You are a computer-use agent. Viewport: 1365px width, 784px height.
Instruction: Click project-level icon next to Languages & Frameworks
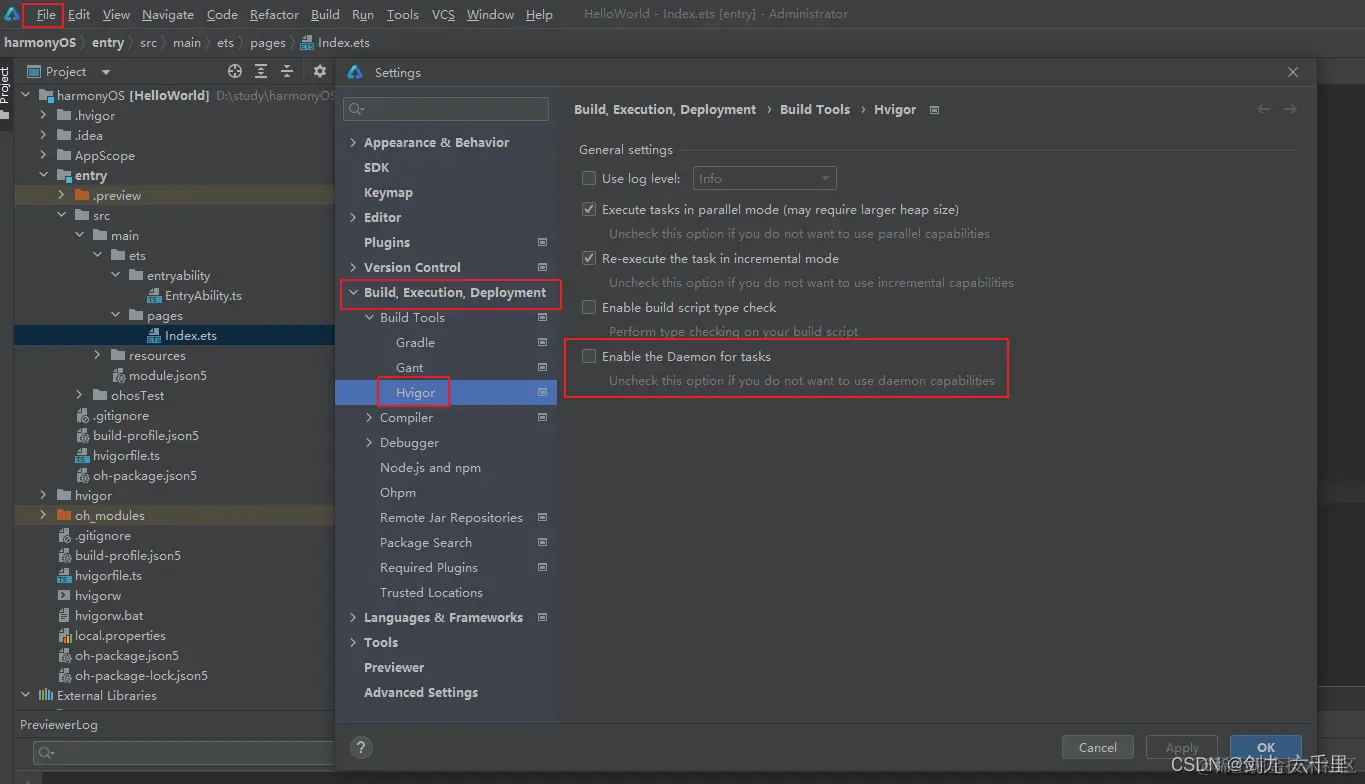coord(543,617)
